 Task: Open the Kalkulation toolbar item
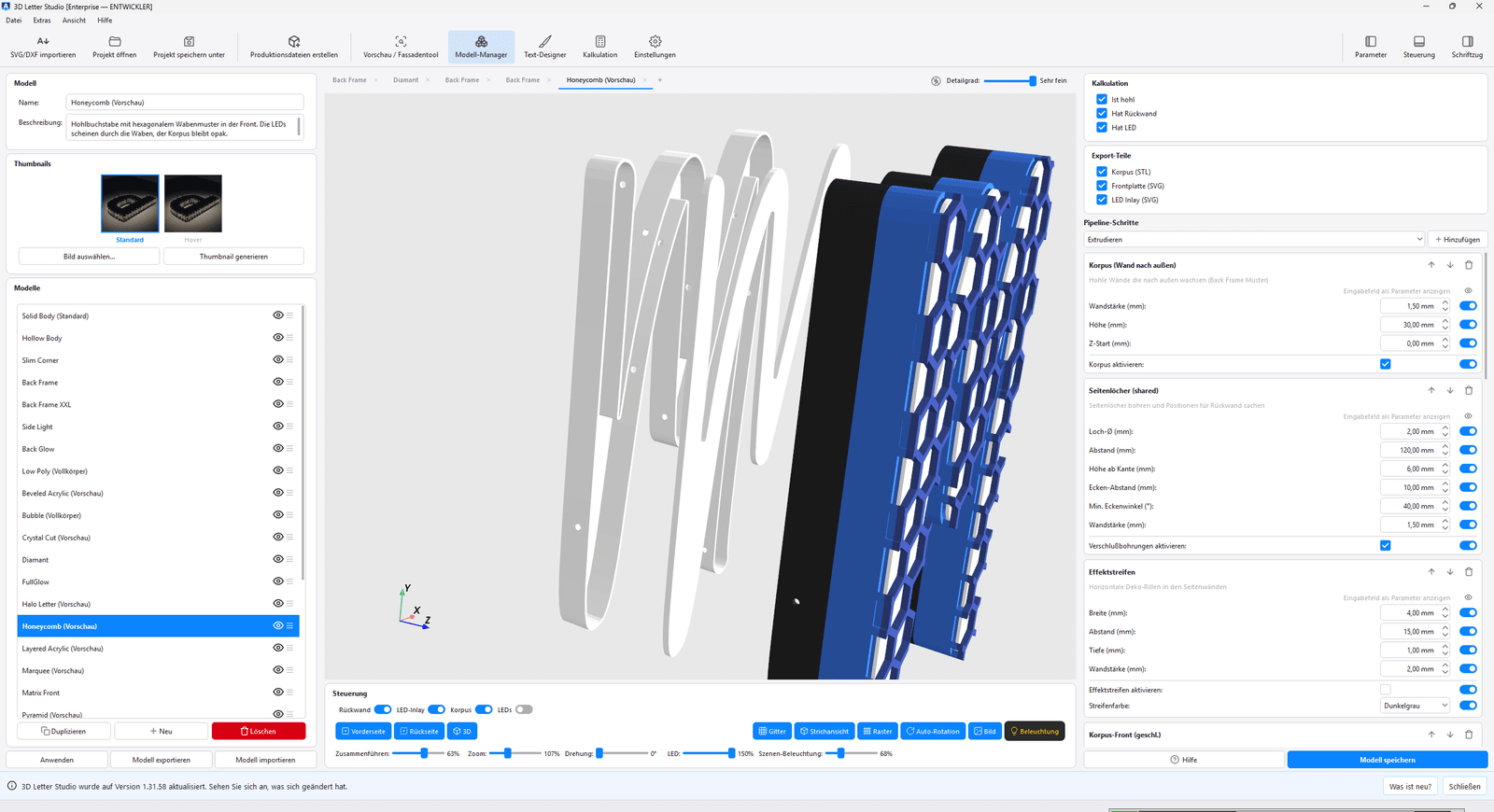click(x=600, y=47)
